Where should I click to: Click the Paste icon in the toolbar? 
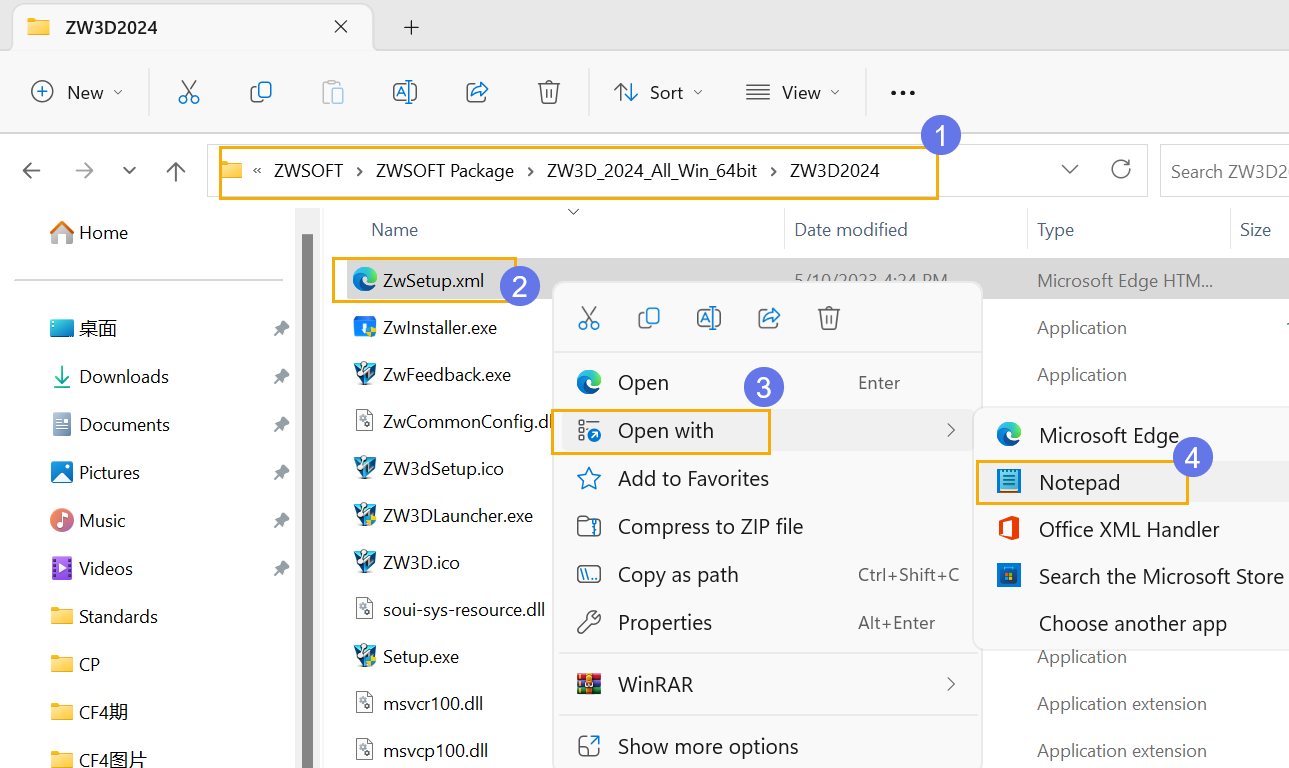[x=332, y=92]
